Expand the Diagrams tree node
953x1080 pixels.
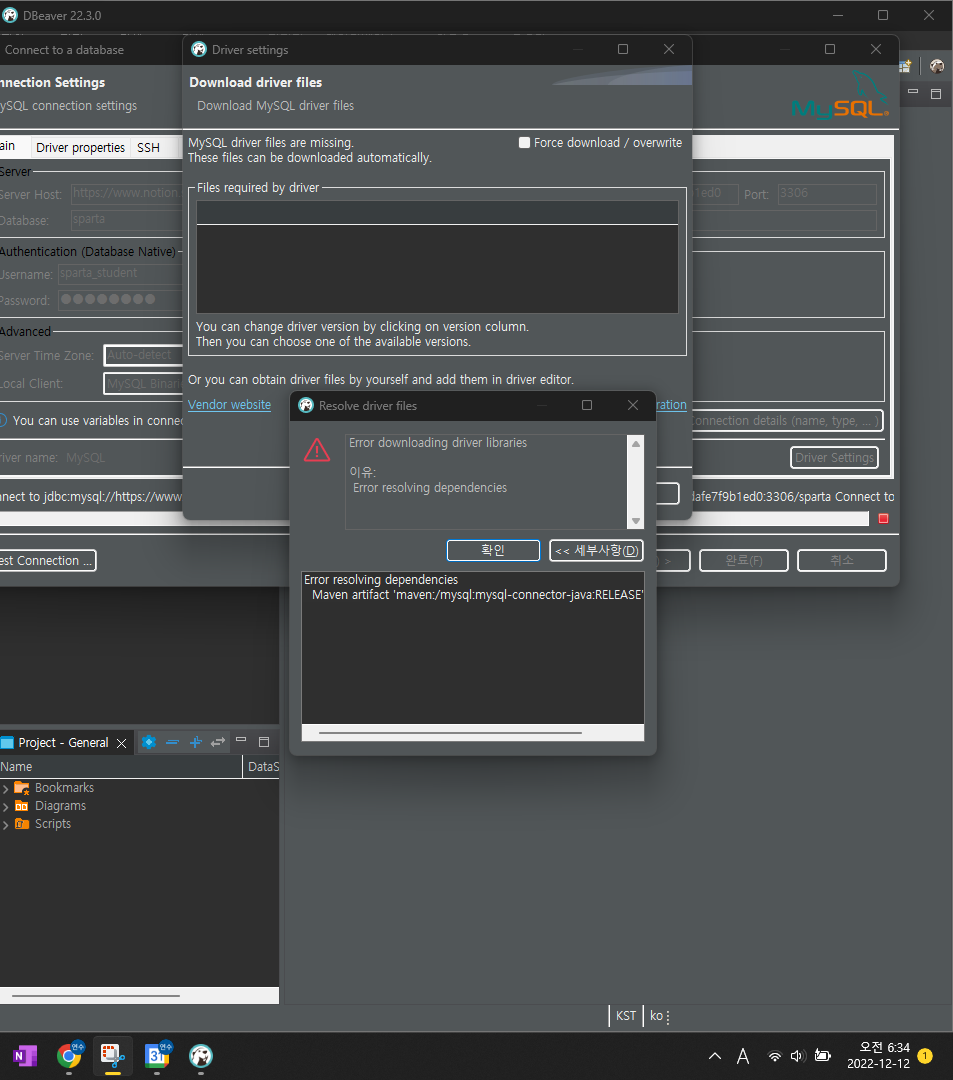[6, 806]
